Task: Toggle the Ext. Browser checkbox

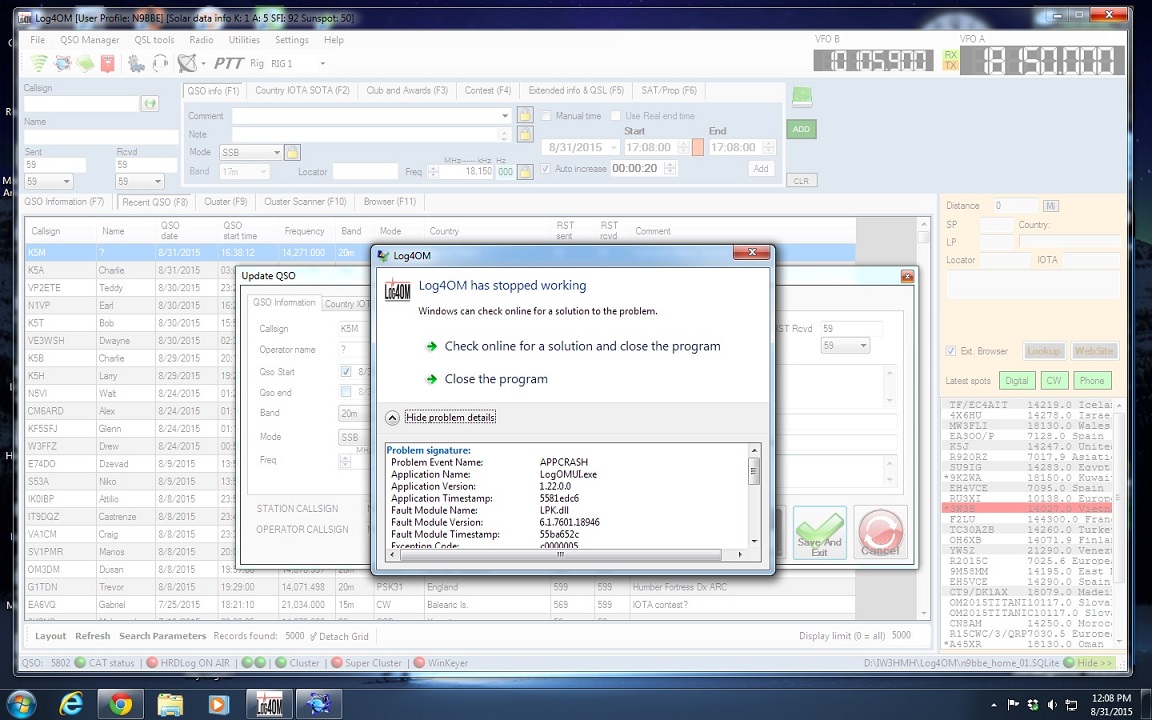Action: click(x=951, y=351)
